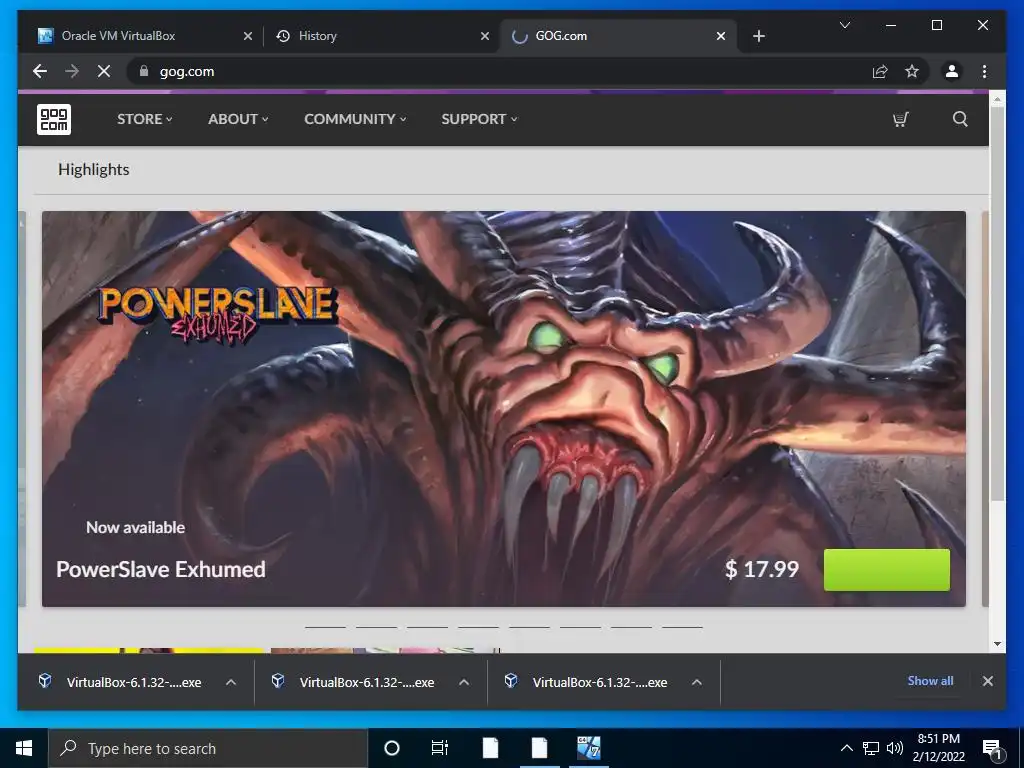Expand the SUPPORT menu
The image size is (1024, 768).
(x=479, y=119)
